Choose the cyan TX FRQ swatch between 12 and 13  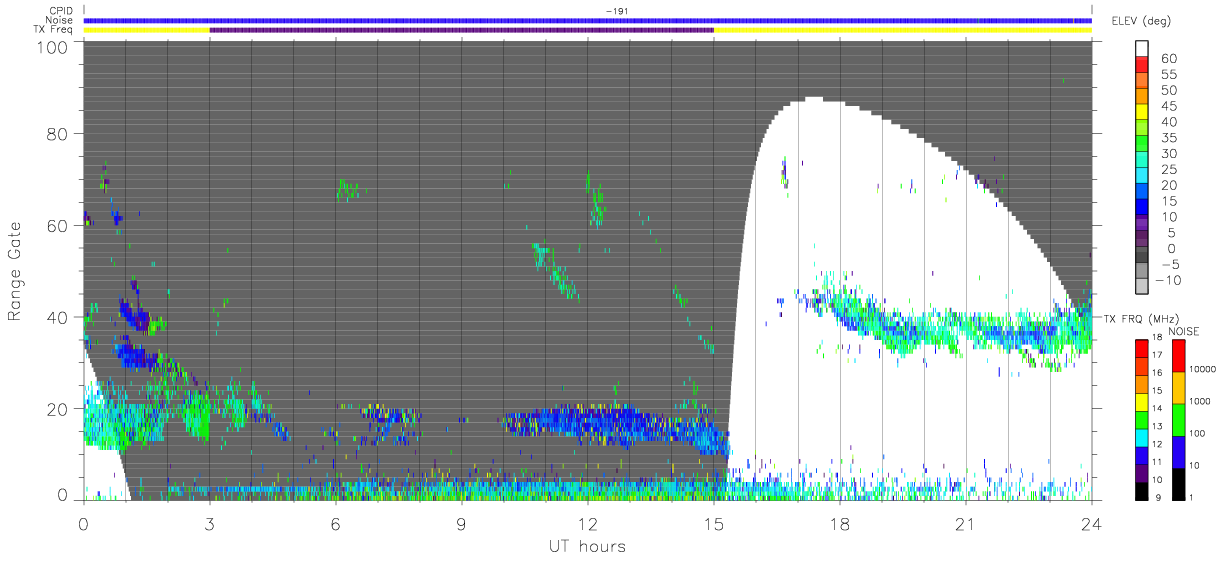(x=1142, y=438)
